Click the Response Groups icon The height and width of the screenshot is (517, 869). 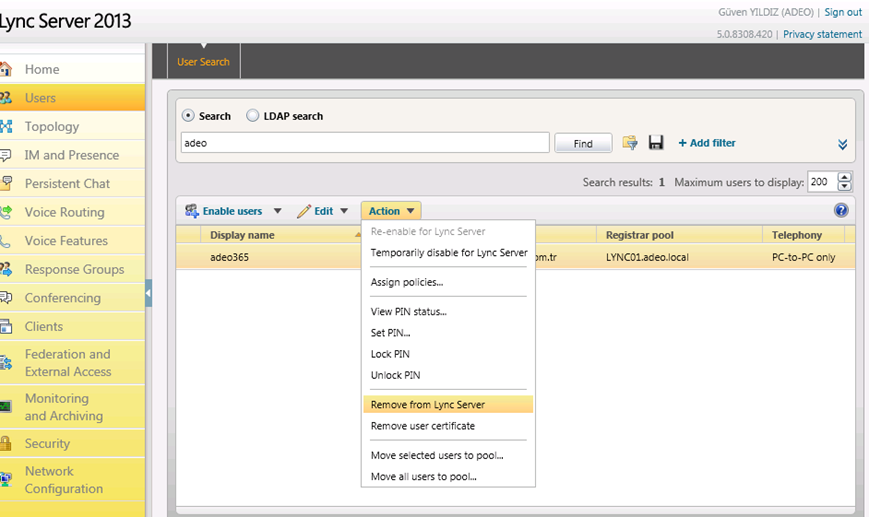coord(6,269)
